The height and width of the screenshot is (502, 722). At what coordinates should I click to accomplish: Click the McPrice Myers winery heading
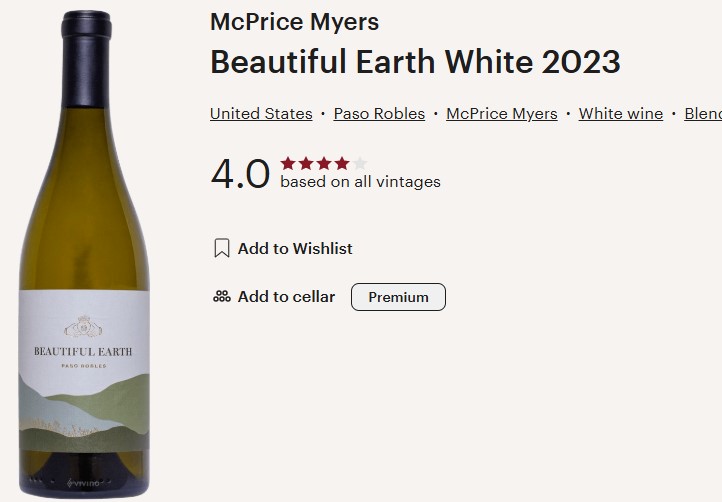tap(294, 22)
